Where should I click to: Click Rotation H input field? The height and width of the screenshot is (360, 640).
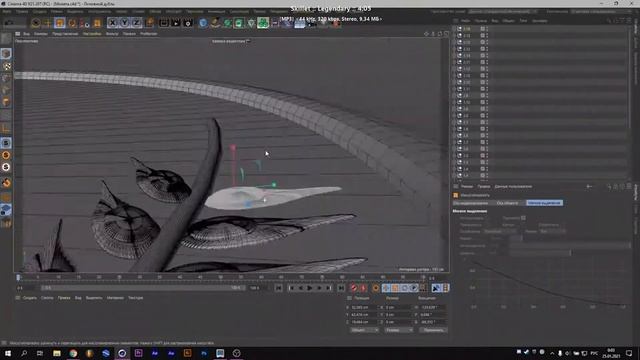click(433, 307)
